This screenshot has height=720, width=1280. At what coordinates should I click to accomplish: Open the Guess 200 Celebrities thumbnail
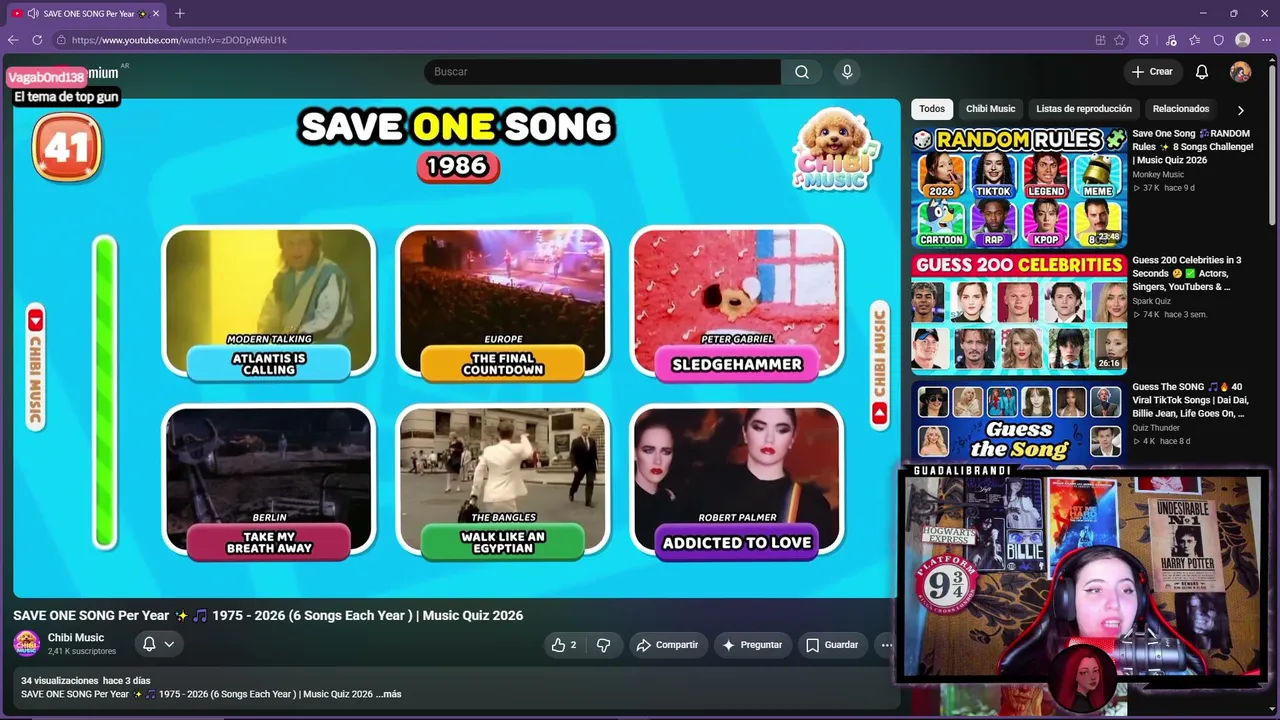(x=1019, y=313)
